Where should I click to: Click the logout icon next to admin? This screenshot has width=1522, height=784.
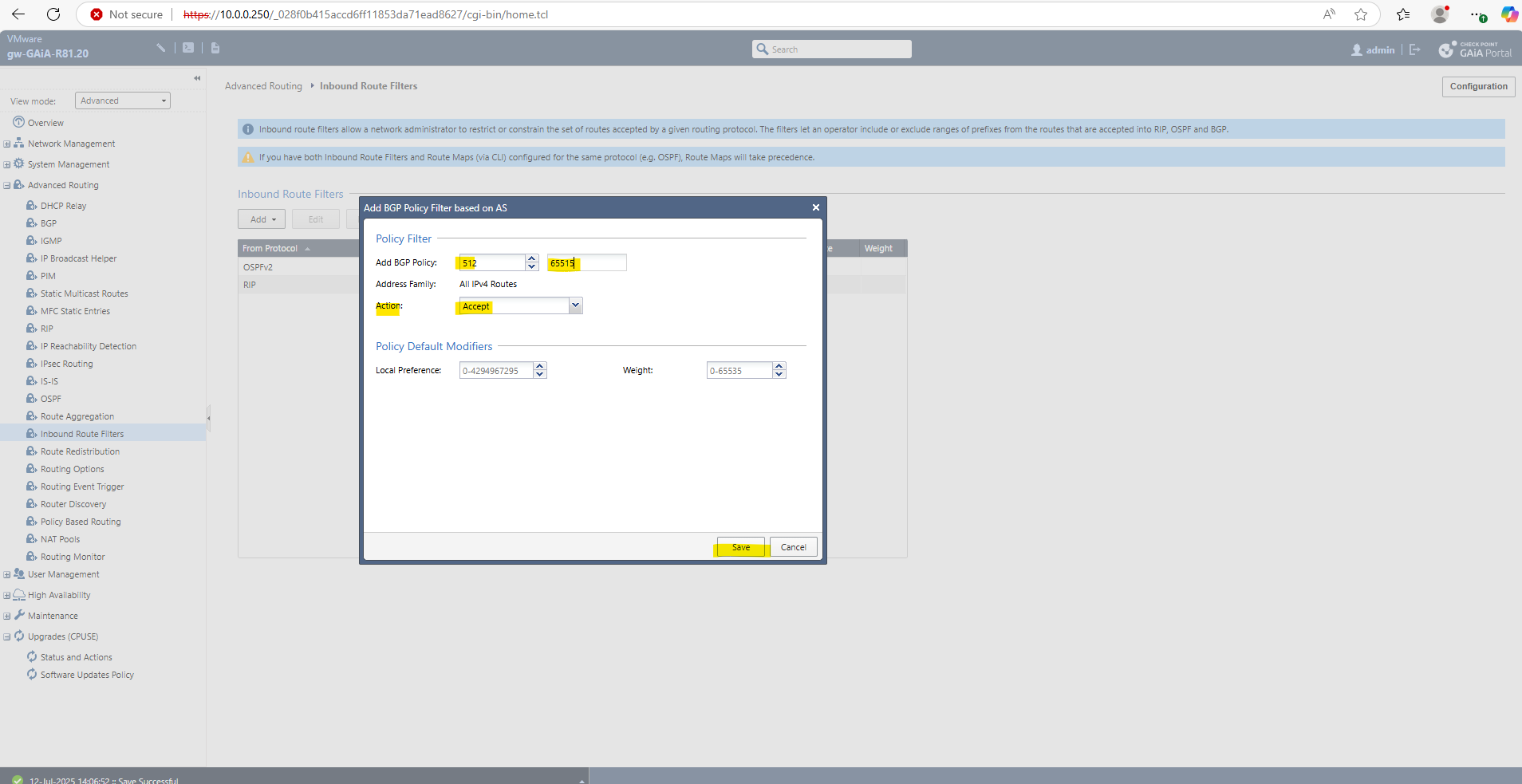click(1415, 49)
